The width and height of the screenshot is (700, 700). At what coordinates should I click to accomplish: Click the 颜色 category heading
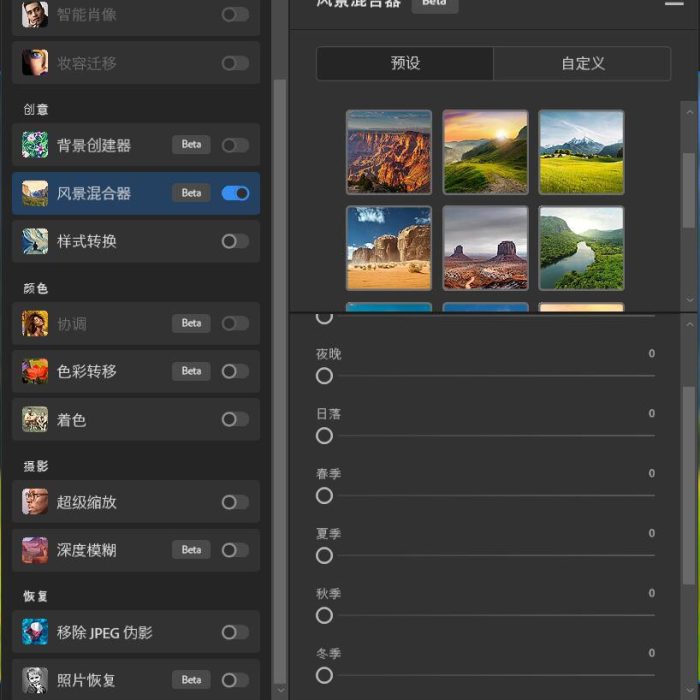36,288
